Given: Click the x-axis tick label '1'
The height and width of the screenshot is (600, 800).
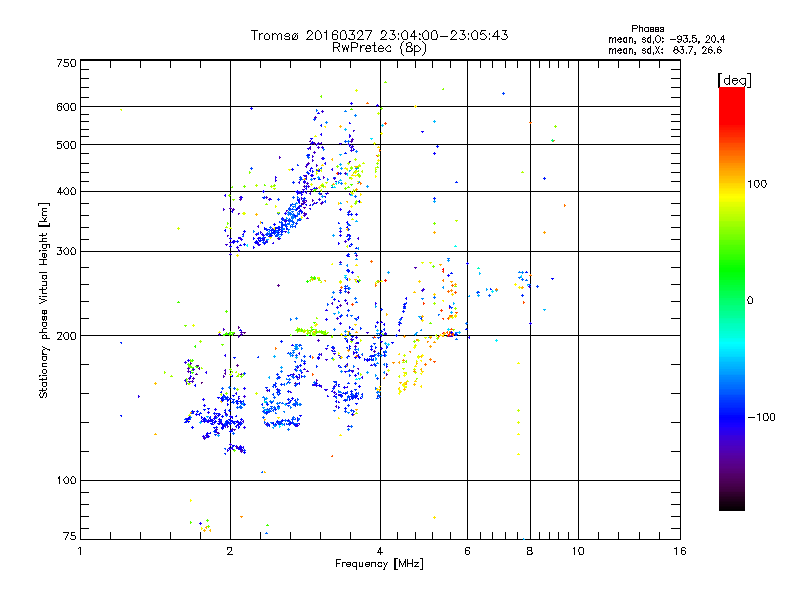Looking at the screenshot, I should [80, 551].
